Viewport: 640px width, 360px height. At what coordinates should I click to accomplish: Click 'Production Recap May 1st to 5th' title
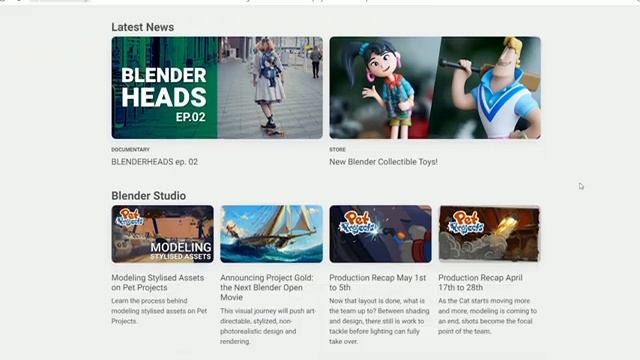(378, 282)
